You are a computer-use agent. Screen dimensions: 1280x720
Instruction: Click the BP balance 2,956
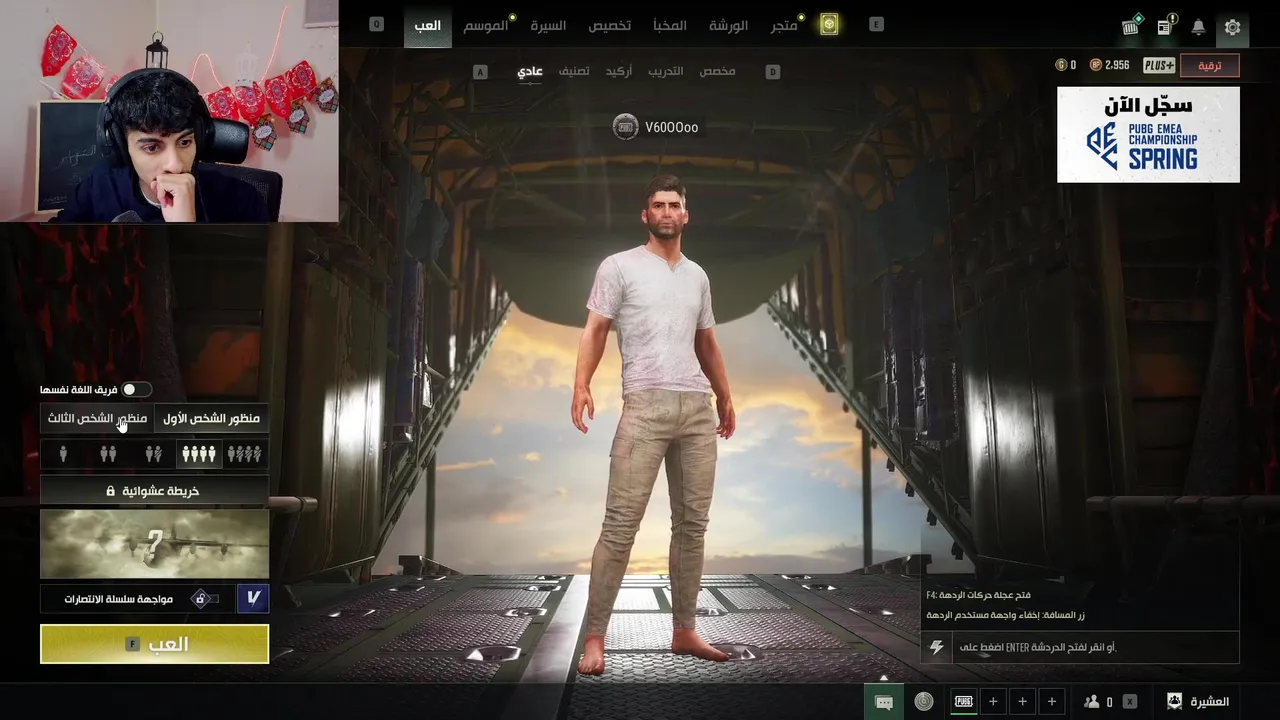1110,65
